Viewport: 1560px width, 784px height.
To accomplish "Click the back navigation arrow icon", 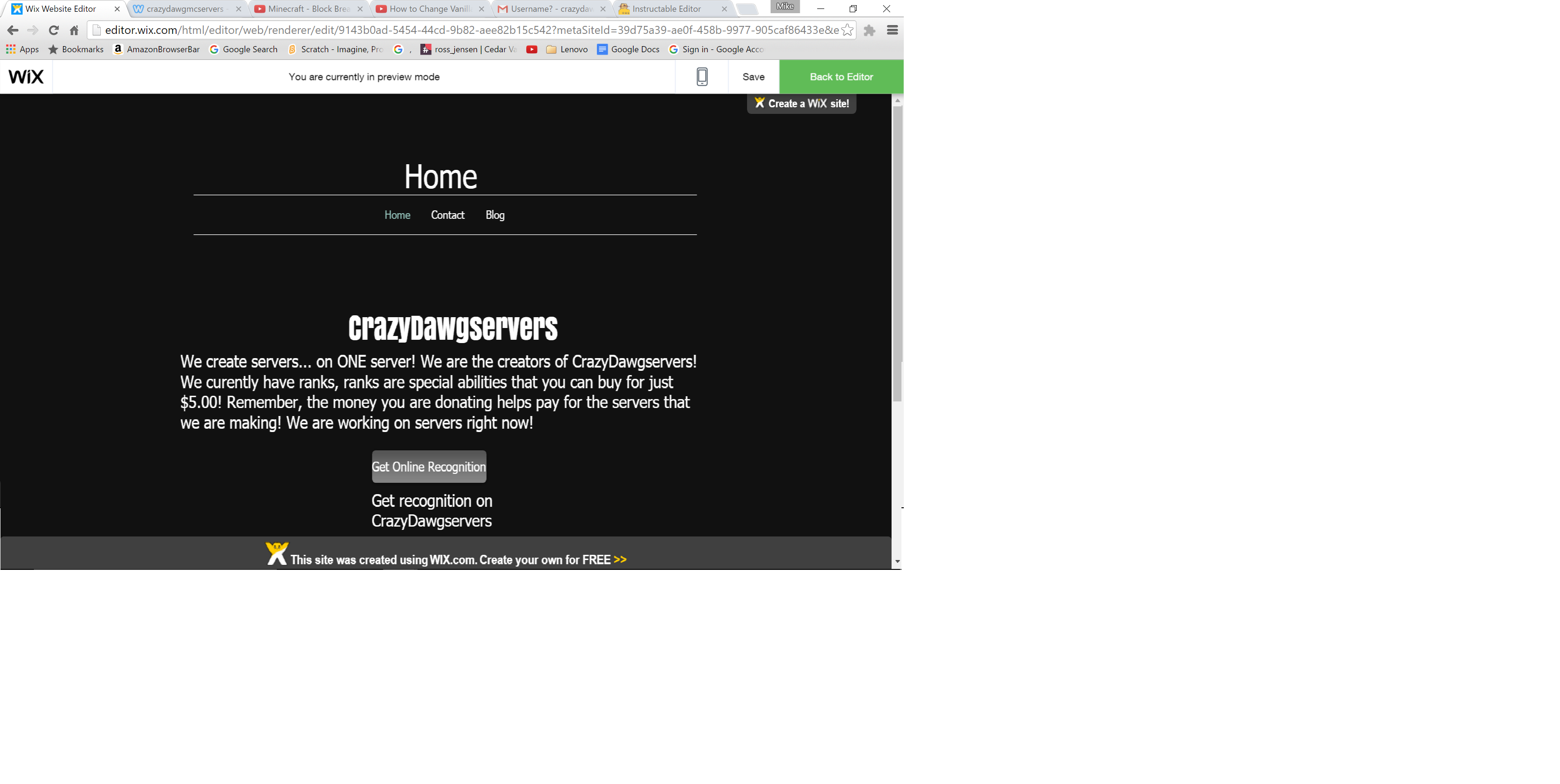I will pyautogui.click(x=12, y=29).
